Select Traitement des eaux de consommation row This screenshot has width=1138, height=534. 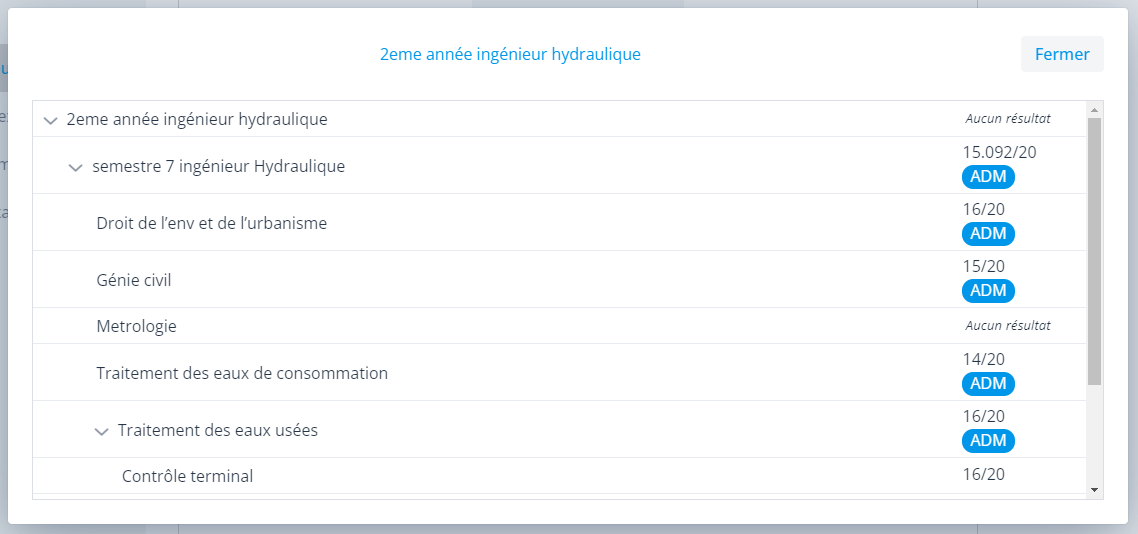pyautogui.click(x=242, y=373)
